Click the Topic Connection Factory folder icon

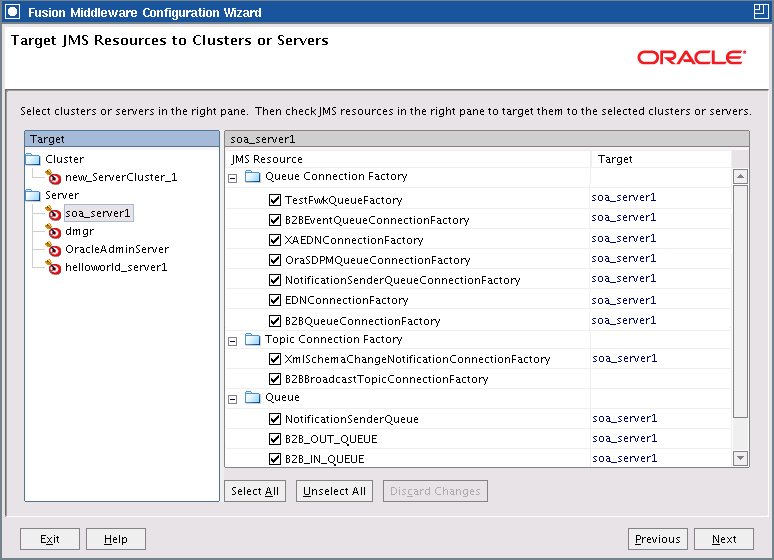point(253,339)
